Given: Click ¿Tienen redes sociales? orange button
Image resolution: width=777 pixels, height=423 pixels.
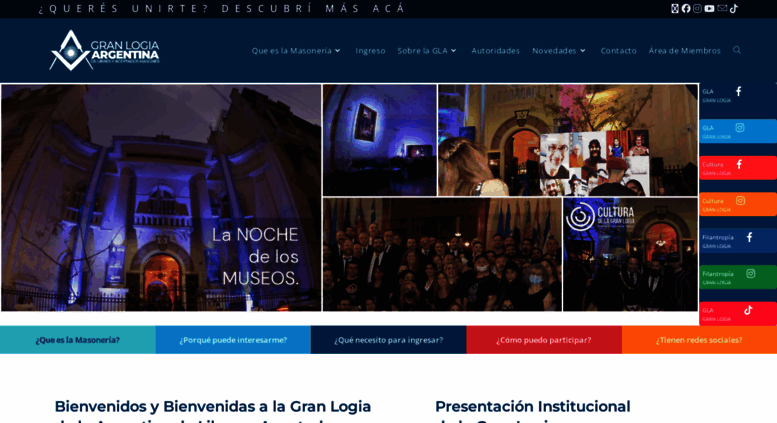Looking at the screenshot, I should coord(699,340).
